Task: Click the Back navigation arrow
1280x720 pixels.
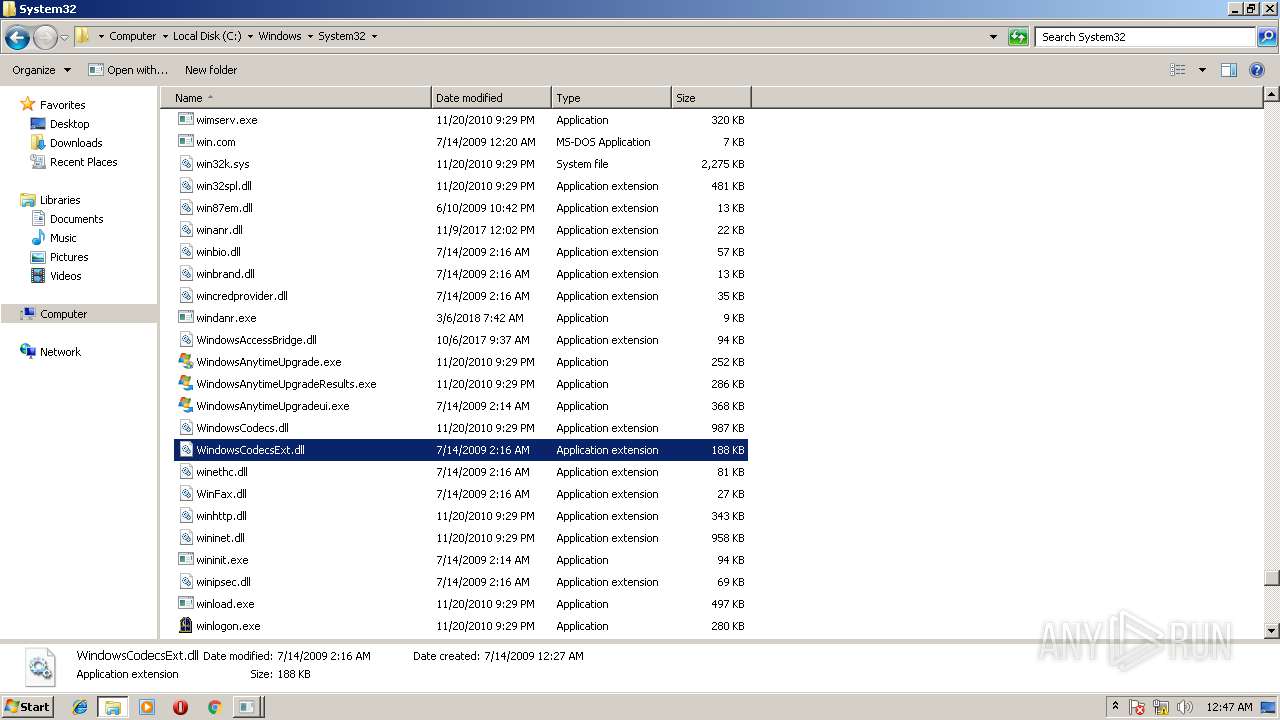Action: pyautogui.click(x=17, y=38)
